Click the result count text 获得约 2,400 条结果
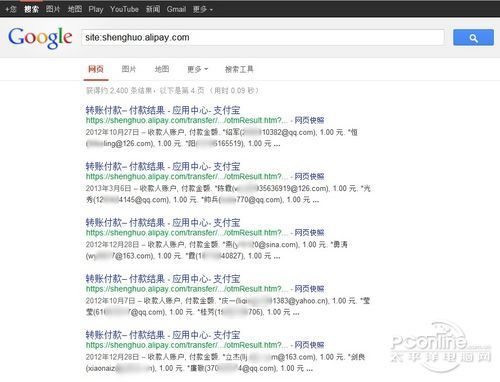 point(119,90)
